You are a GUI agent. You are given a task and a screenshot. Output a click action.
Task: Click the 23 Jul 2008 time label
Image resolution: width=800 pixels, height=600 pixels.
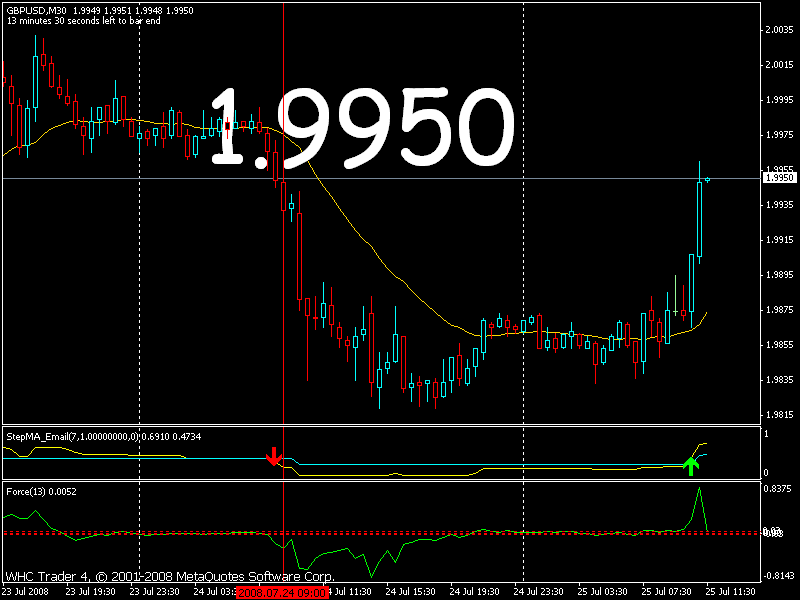point(26,592)
